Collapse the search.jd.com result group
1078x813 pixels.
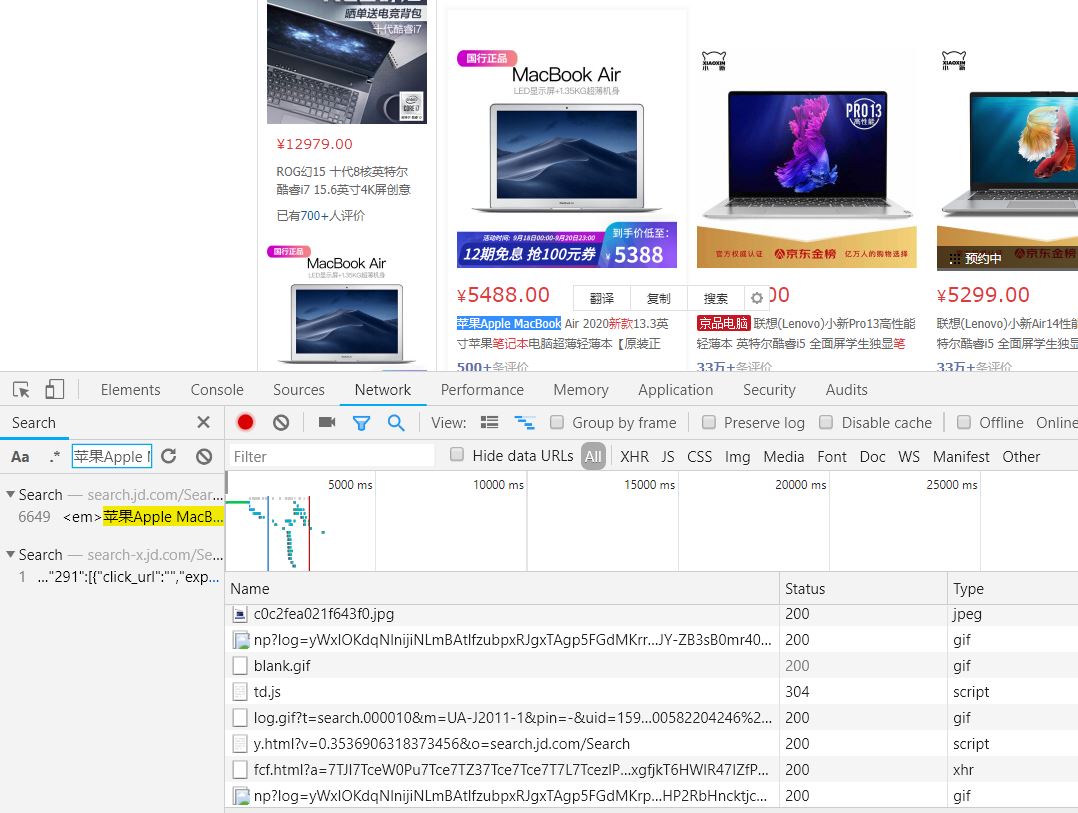tap(10, 494)
